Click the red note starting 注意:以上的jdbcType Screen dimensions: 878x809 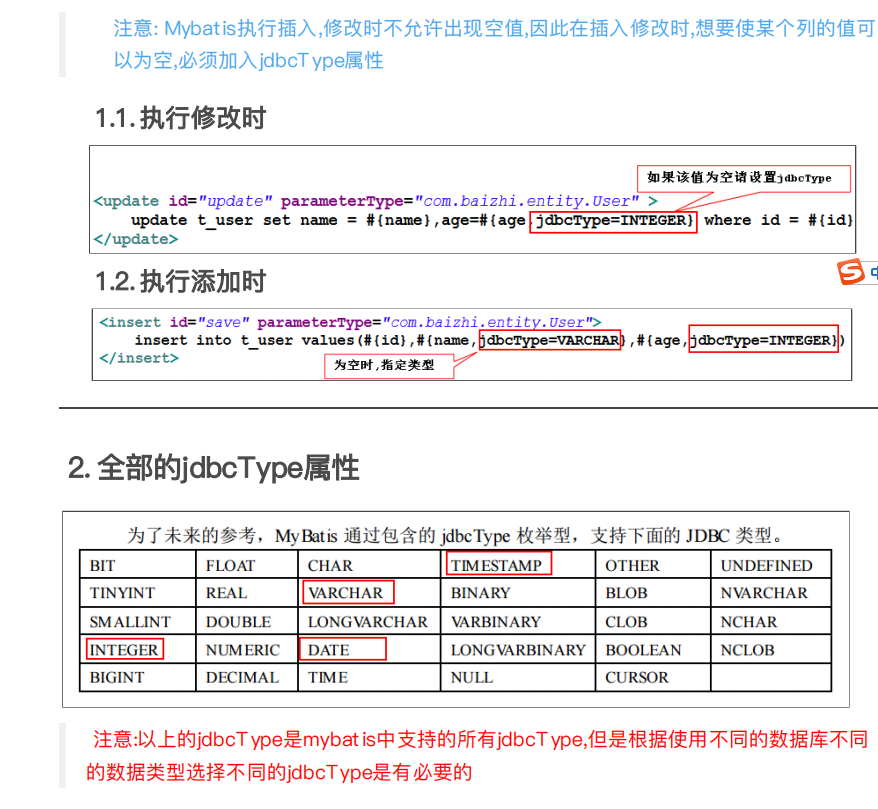pos(477,755)
